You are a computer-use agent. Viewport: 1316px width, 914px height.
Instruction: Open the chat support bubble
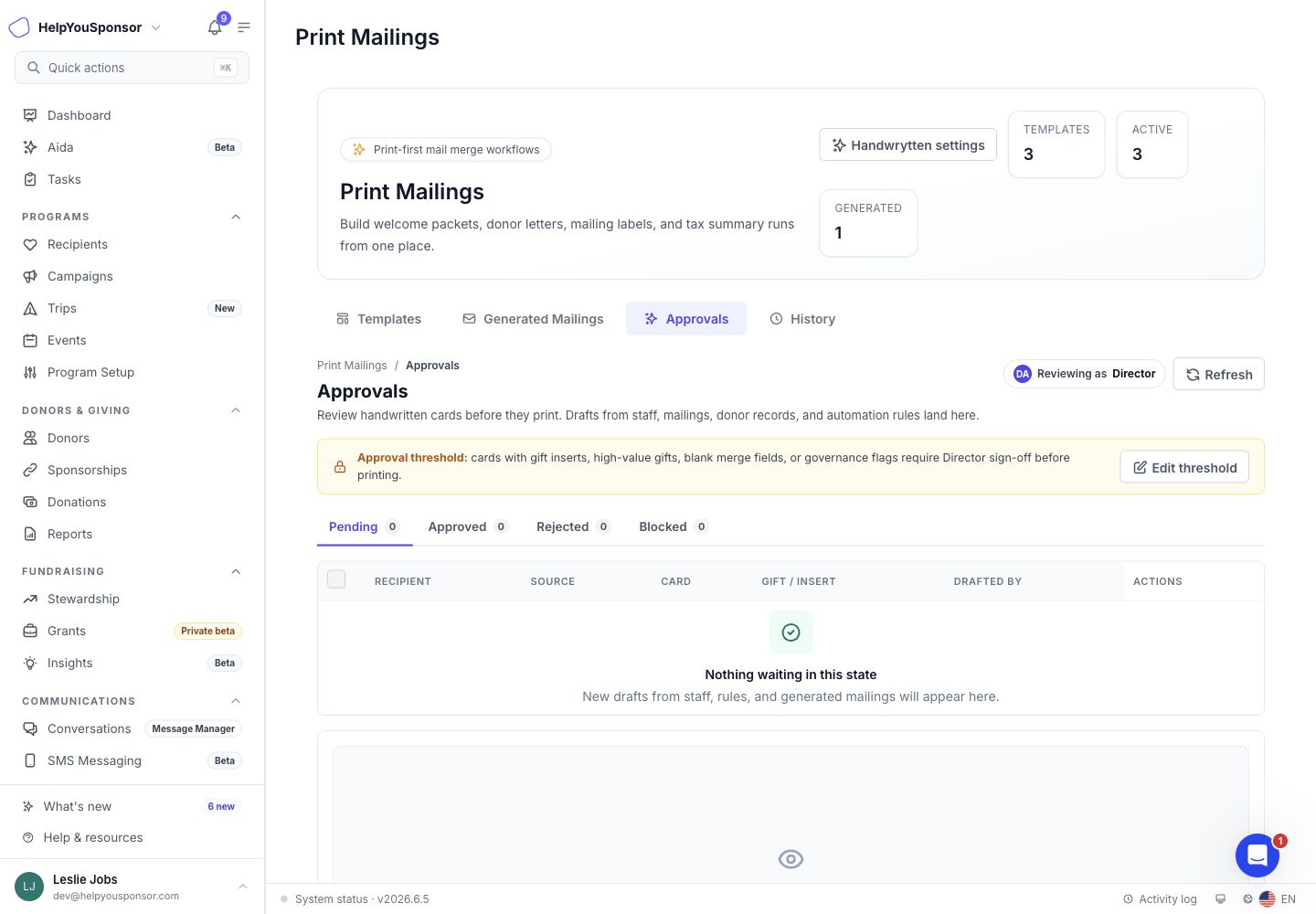[1258, 856]
